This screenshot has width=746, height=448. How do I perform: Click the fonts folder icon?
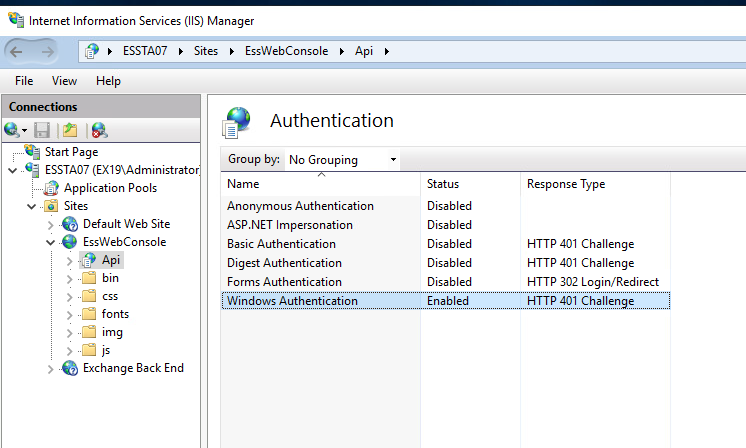(89, 314)
